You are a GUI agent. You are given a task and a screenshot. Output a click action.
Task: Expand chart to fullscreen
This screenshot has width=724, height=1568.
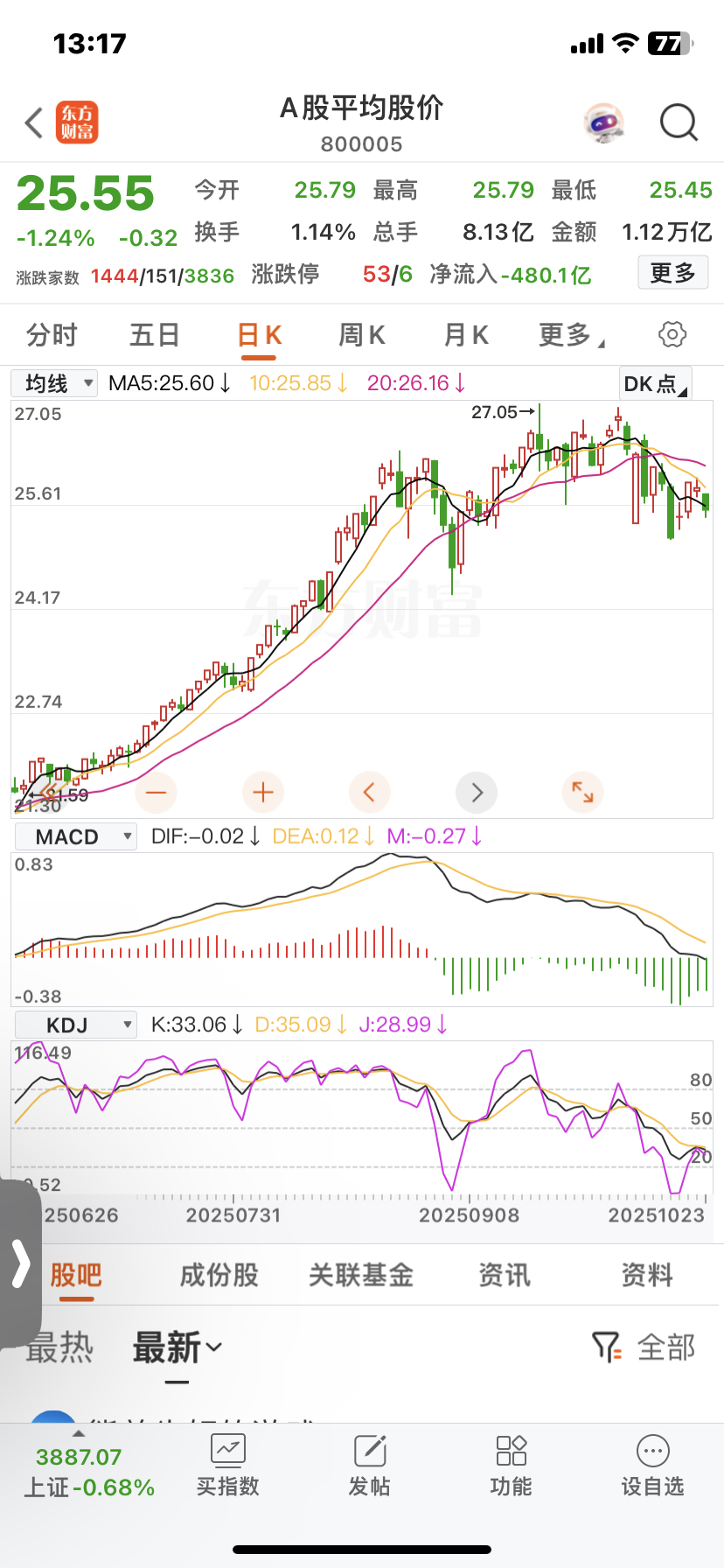(582, 793)
